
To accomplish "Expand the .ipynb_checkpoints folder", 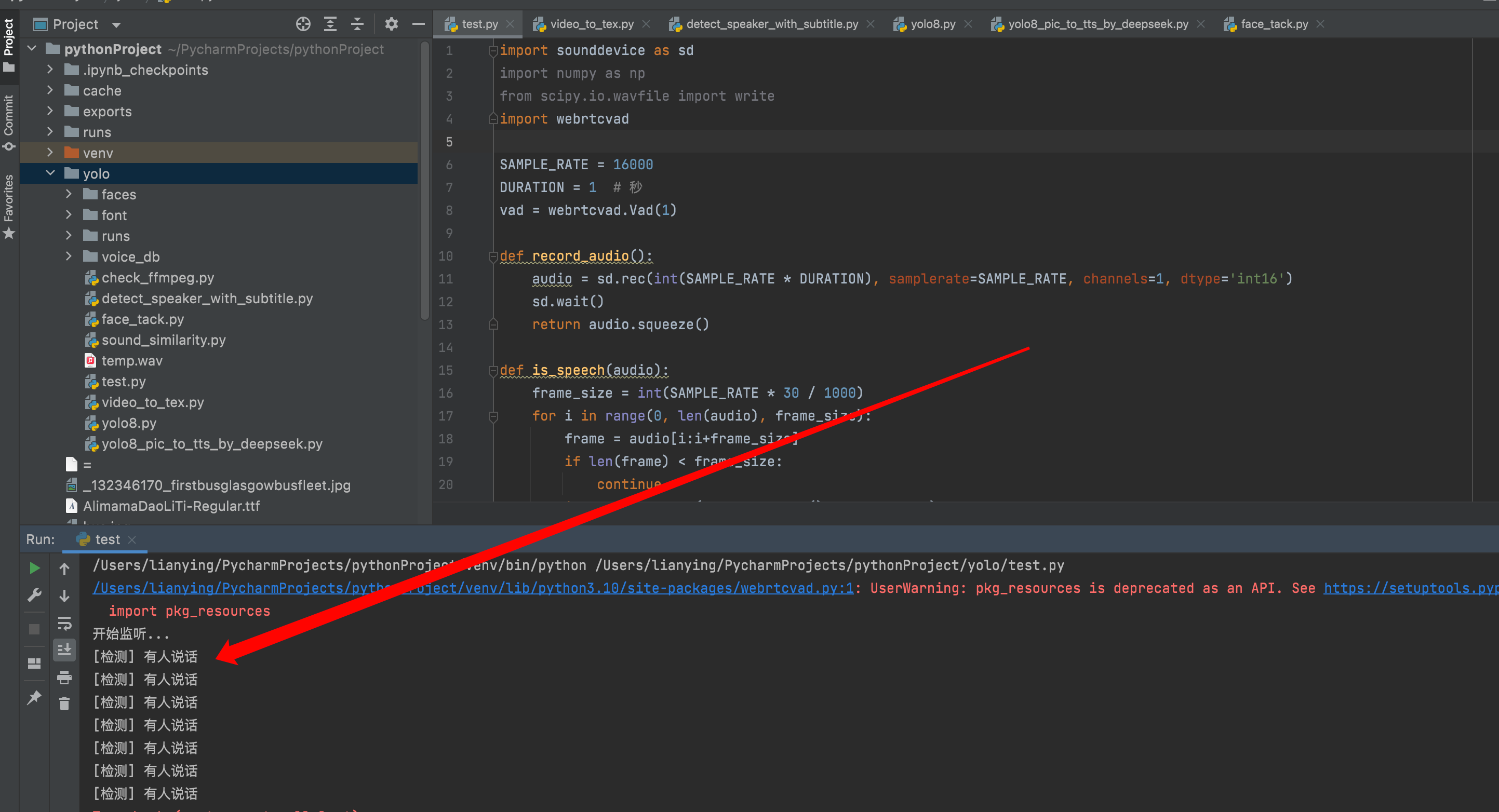I will coord(50,69).
